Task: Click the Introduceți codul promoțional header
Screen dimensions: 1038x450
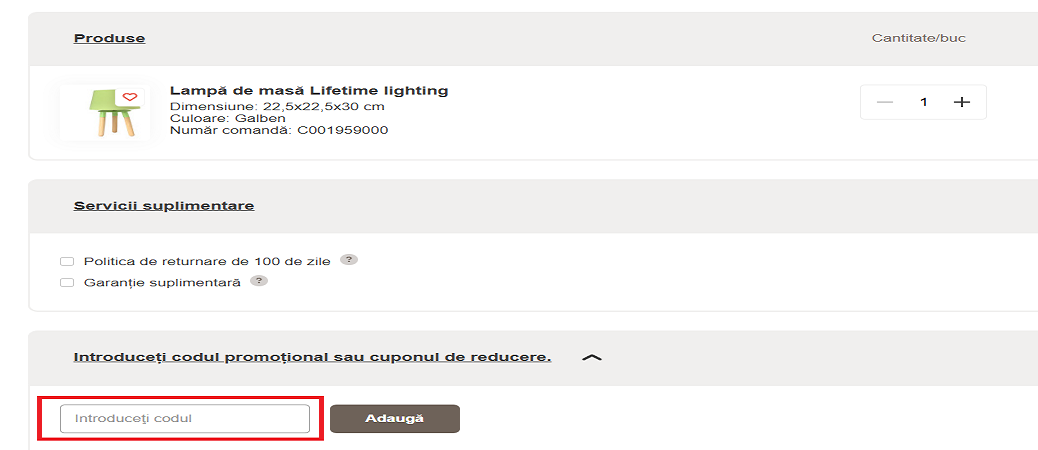Action: pos(312,357)
